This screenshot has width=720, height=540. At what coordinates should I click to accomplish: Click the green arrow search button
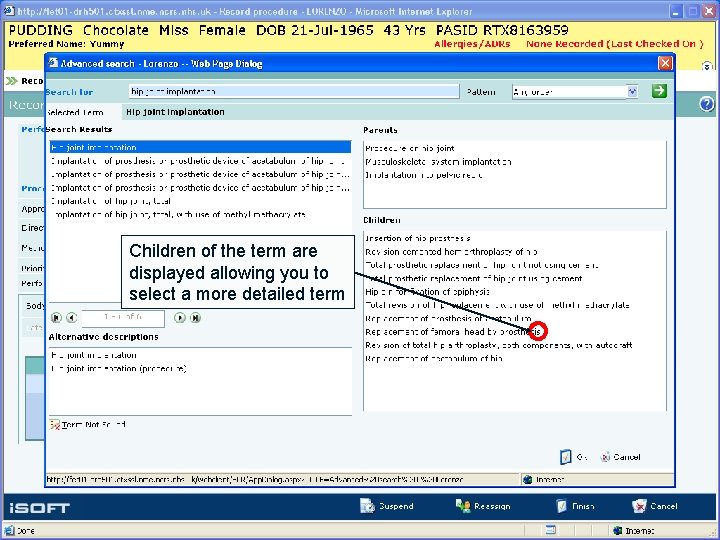(659, 91)
